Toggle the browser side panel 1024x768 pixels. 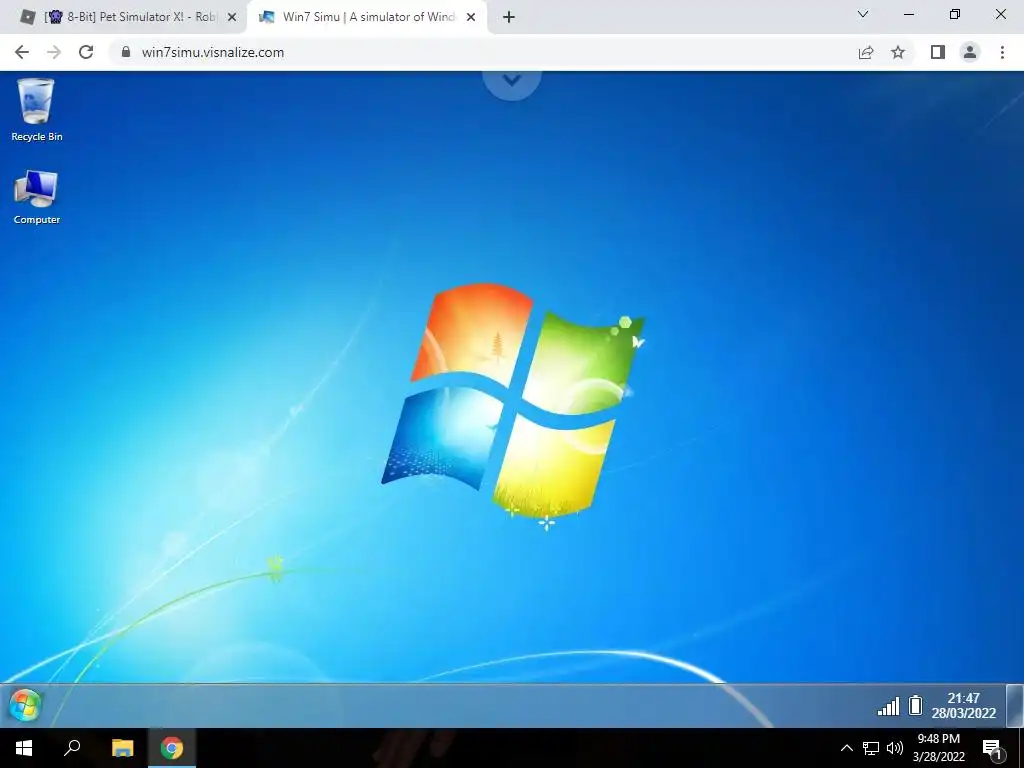[938, 52]
